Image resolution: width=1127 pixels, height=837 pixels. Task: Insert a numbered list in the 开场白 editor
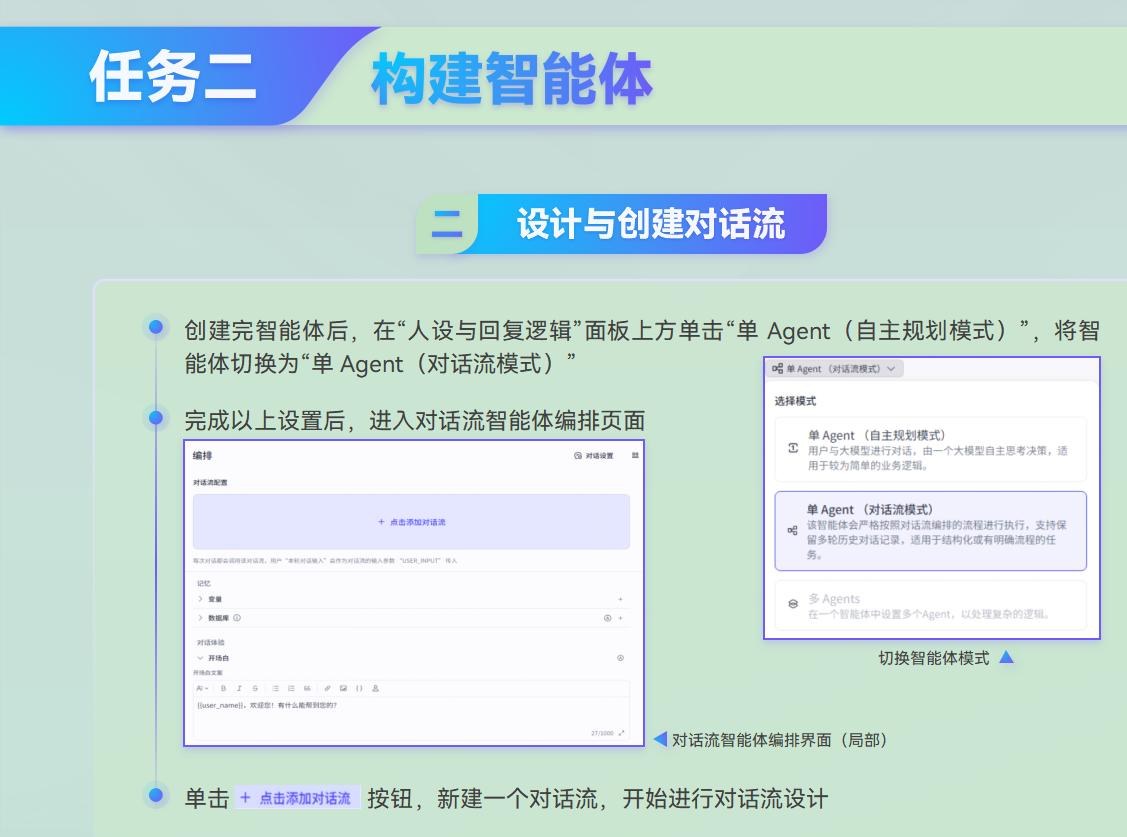tap(291, 688)
